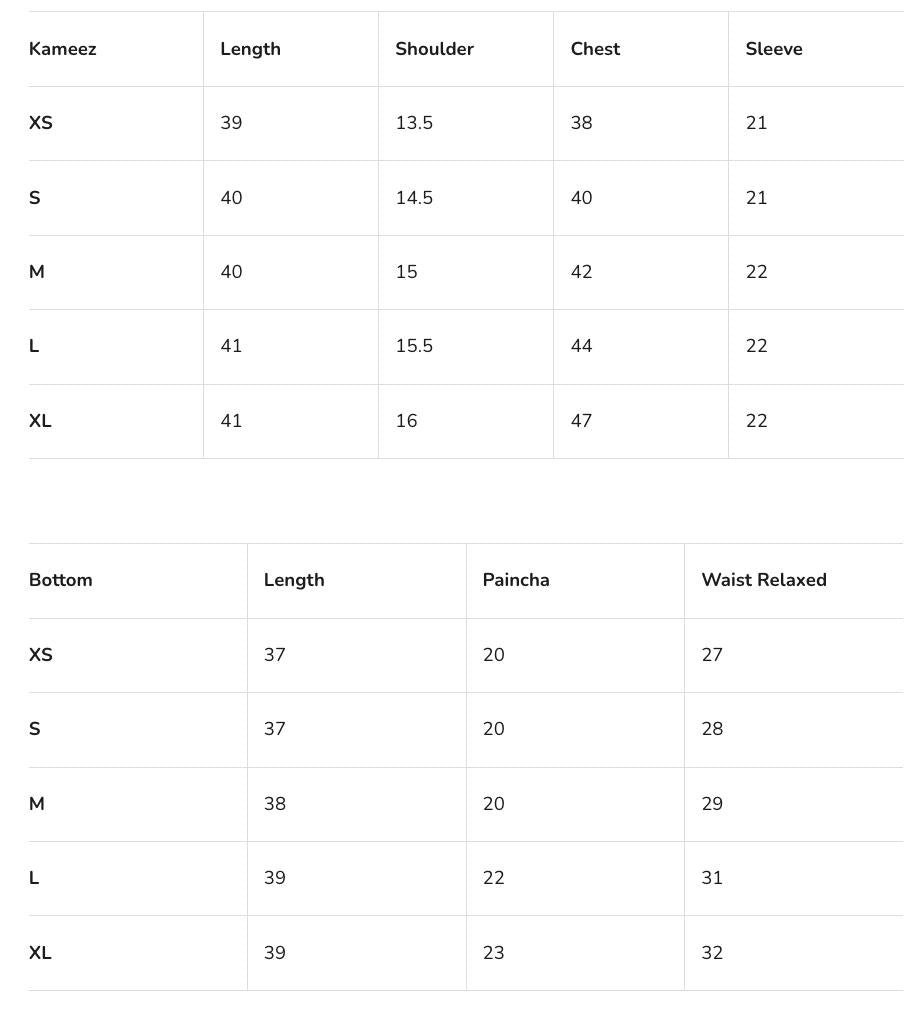The height and width of the screenshot is (1024, 916).
Task: Click the Paincha column header
Action: (516, 580)
